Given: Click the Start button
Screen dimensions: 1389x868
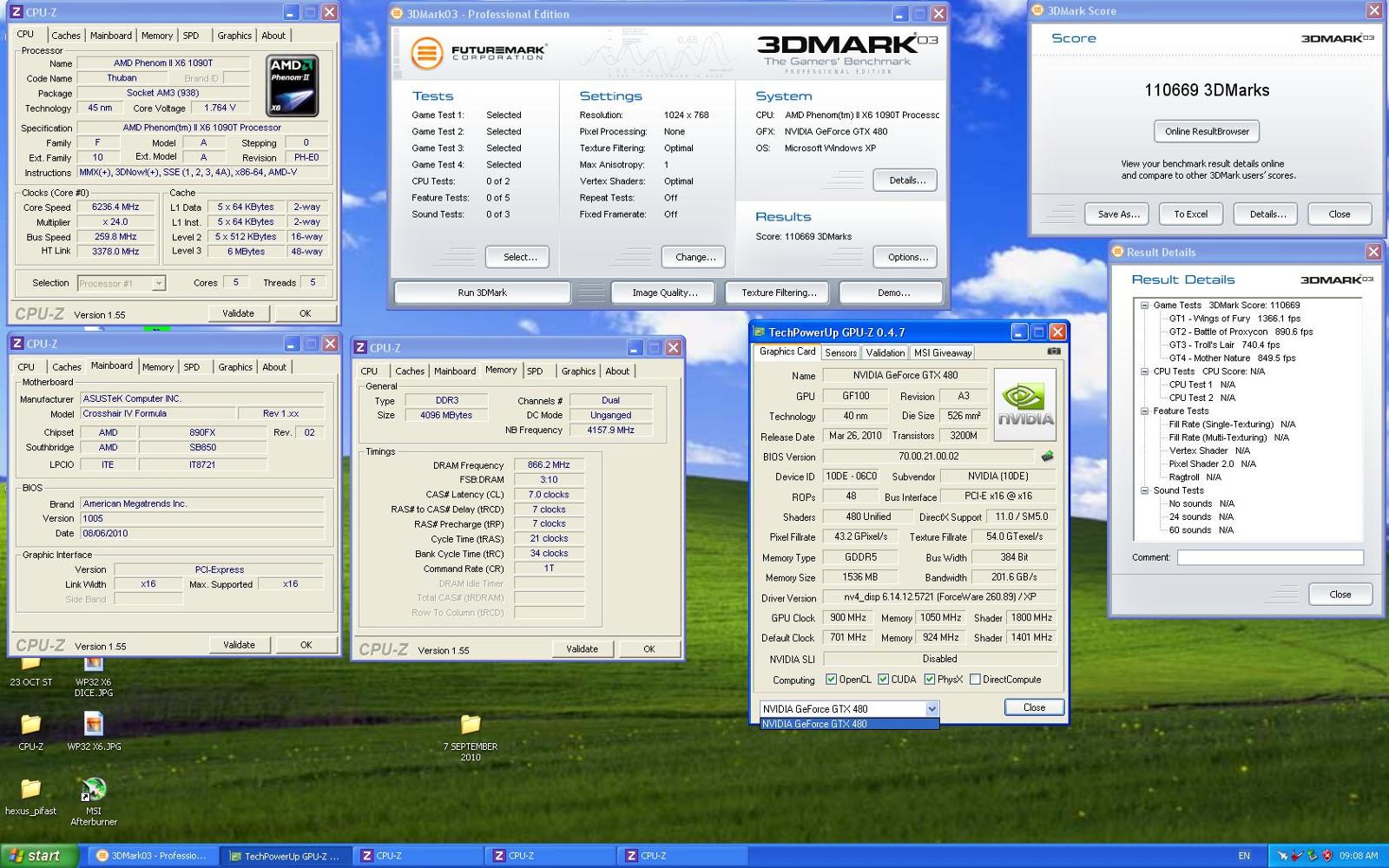Looking at the screenshot, I should click(40, 856).
